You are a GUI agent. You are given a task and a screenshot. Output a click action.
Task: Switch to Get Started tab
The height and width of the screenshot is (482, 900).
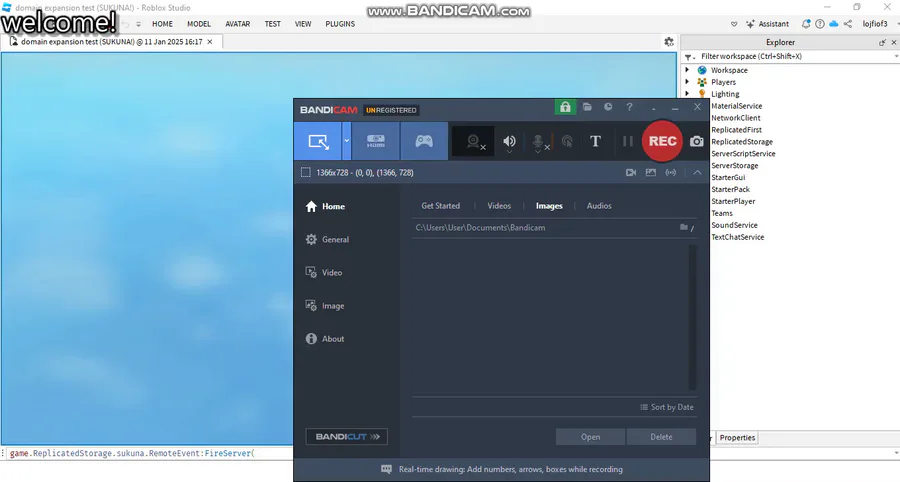[440, 206]
